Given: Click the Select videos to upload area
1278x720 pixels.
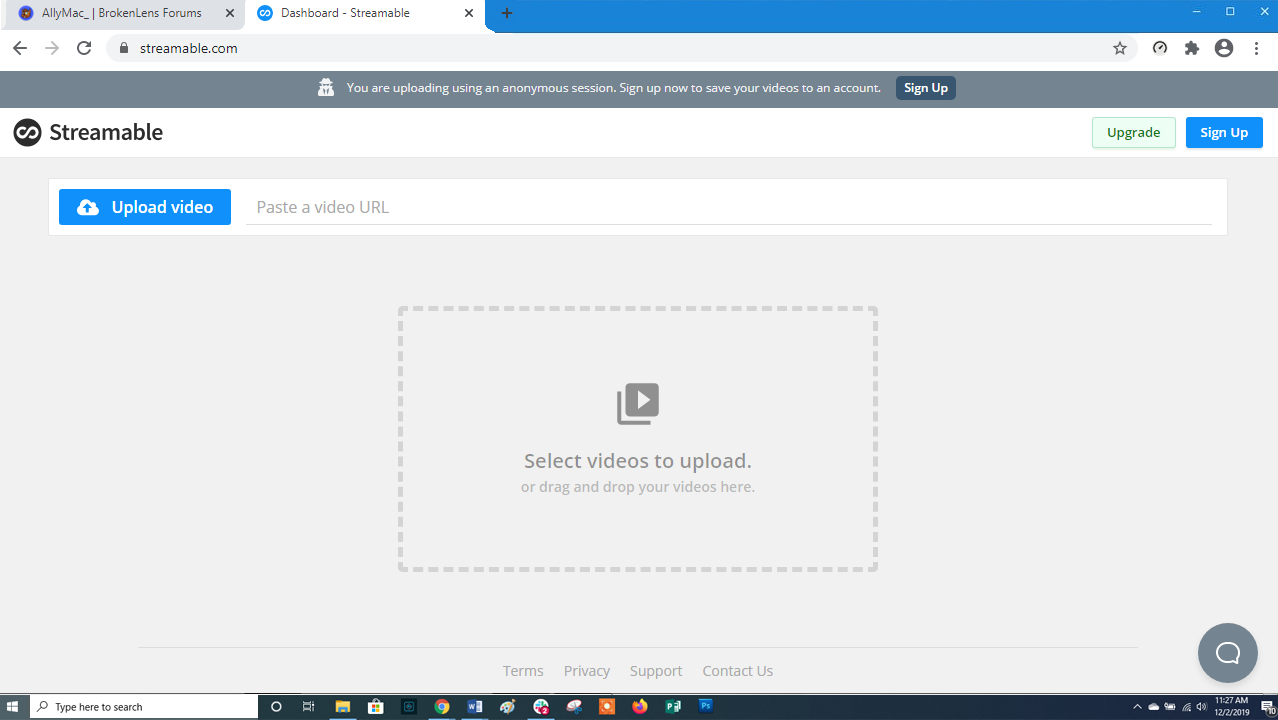Looking at the screenshot, I should pos(638,439).
